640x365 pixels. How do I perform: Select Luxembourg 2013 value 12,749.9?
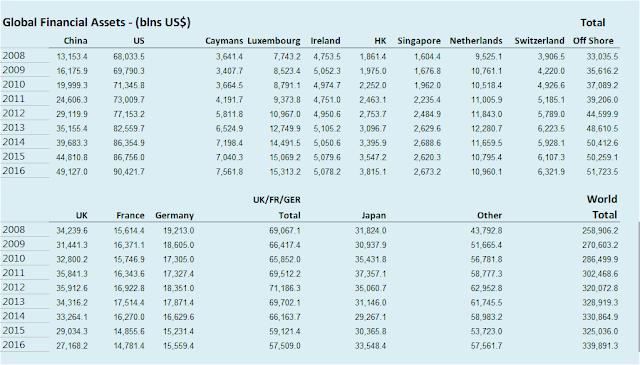[285, 129]
